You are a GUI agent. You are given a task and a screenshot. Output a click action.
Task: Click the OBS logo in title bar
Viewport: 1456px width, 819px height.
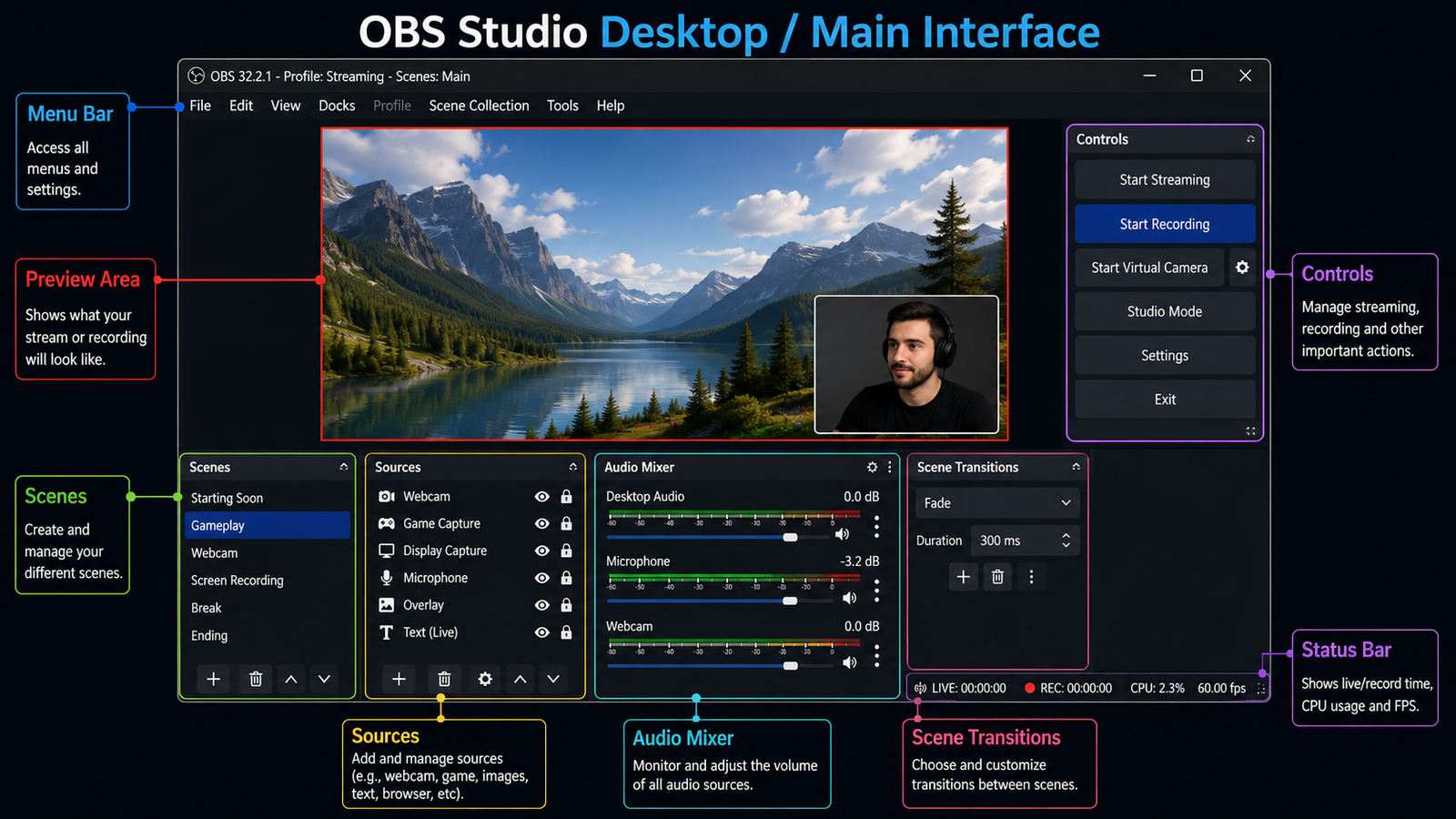pyautogui.click(x=196, y=76)
